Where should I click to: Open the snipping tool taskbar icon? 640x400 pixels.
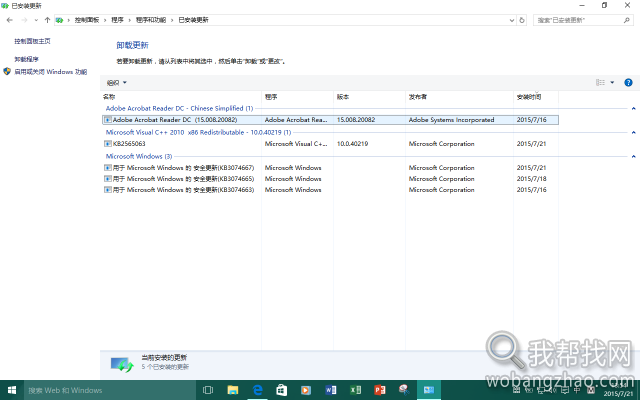tap(404, 390)
